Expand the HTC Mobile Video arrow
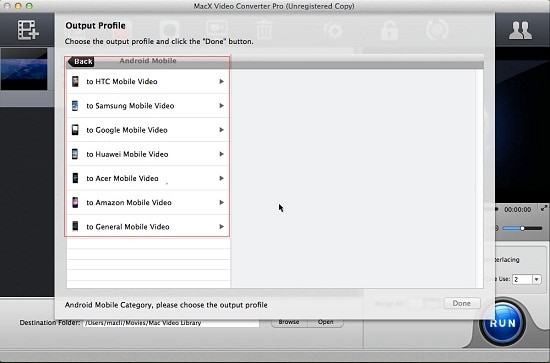The width and height of the screenshot is (550, 363). [221, 81]
